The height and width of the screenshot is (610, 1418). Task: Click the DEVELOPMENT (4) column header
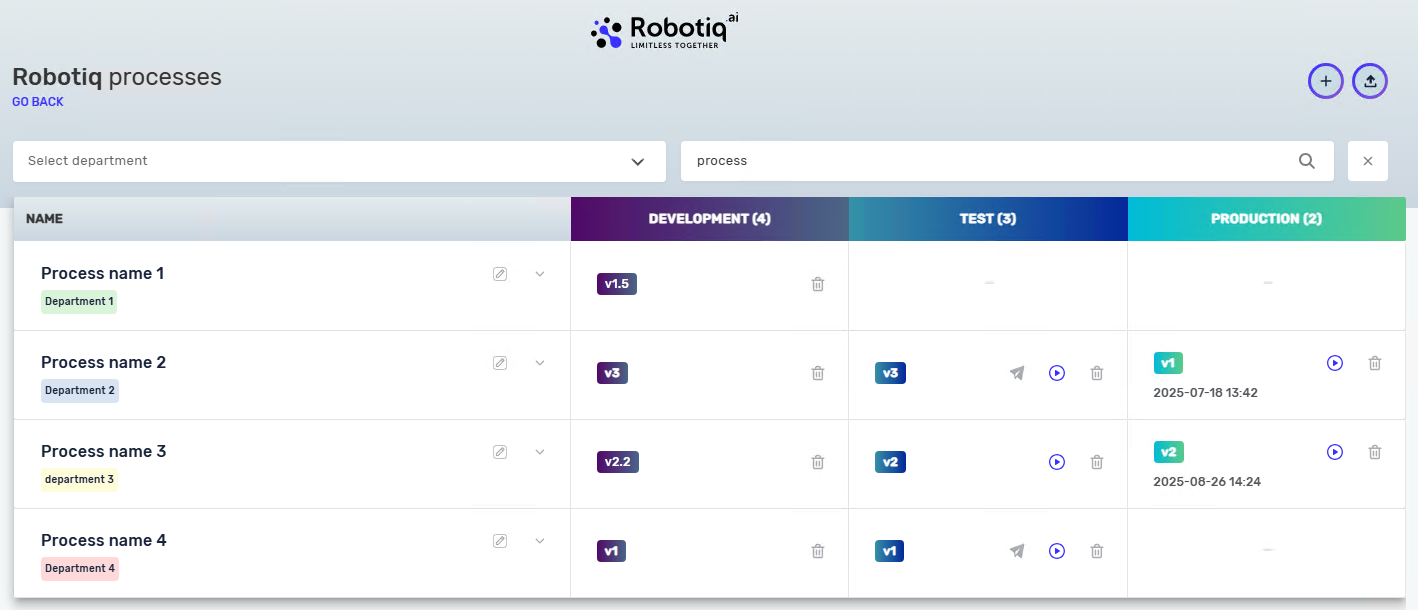(709, 219)
